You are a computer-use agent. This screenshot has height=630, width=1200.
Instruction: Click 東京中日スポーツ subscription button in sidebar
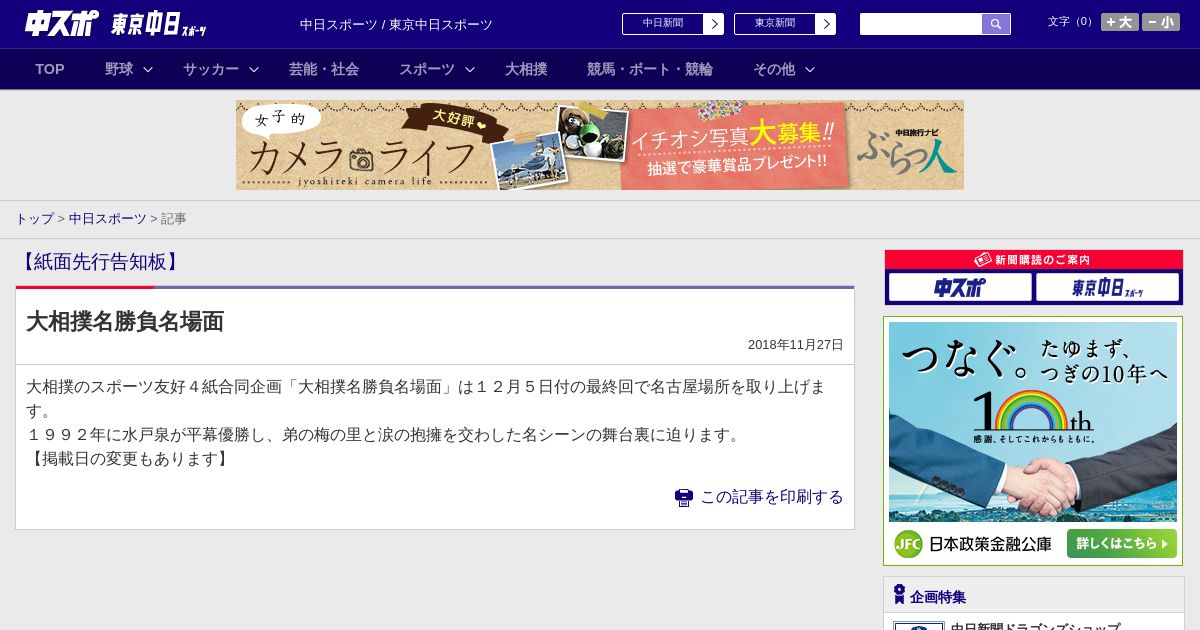(x=1107, y=288)
